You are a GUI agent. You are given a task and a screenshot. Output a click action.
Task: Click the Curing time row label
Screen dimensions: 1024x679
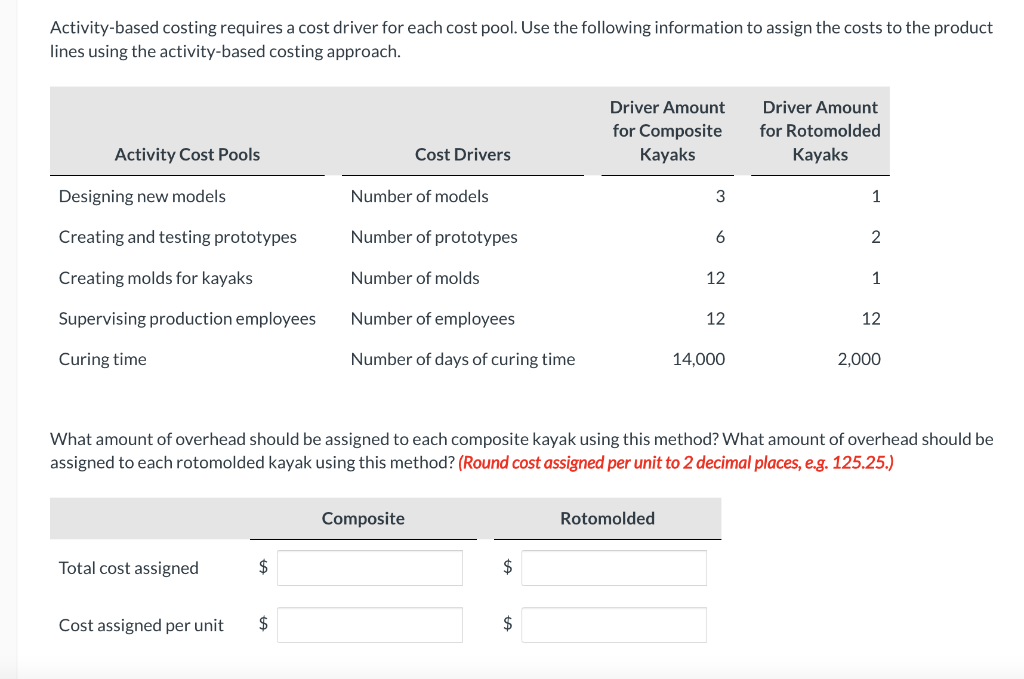point(102,358)
